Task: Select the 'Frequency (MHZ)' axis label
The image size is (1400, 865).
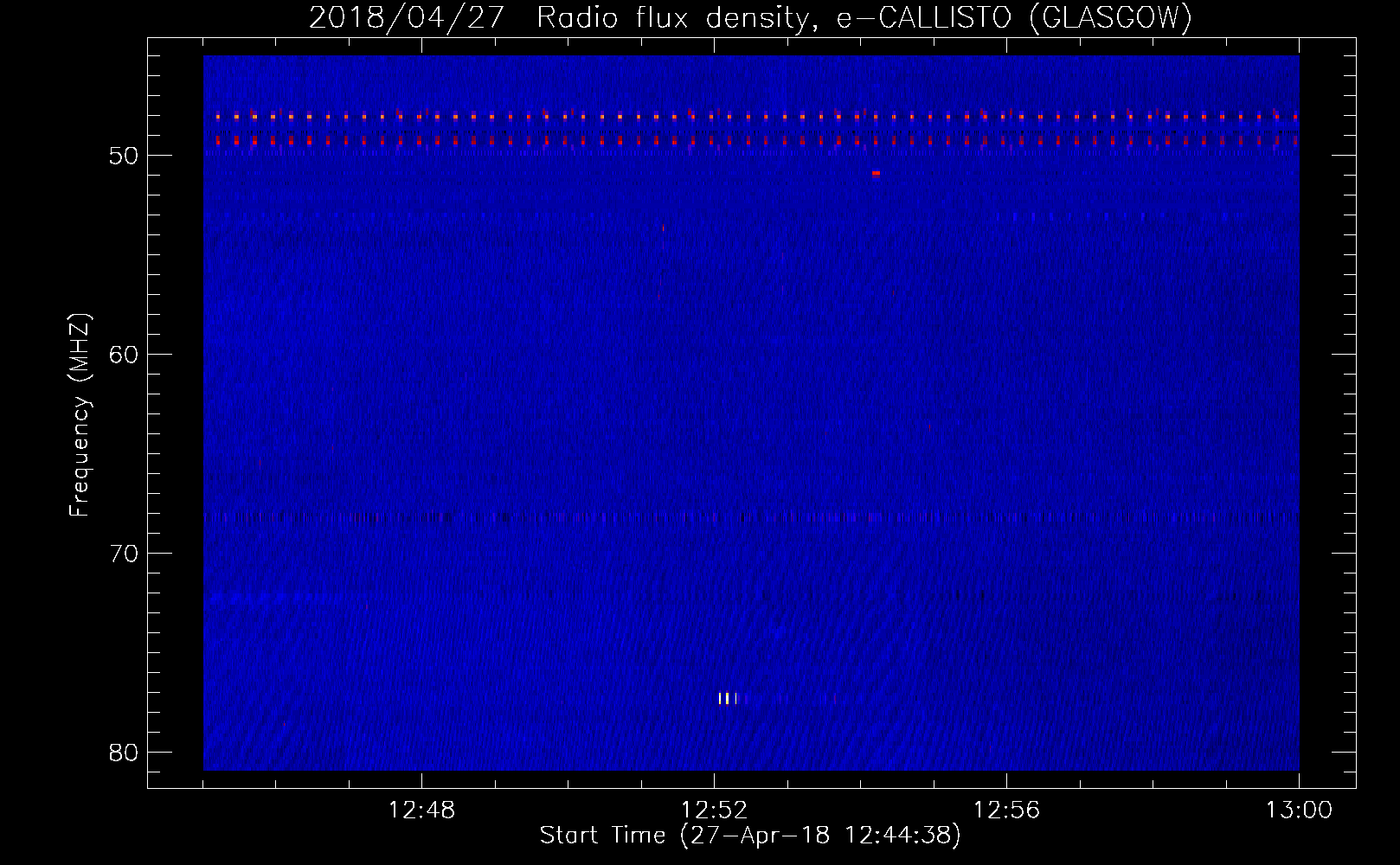Action: pyautogui.click(x=80, y=415)
